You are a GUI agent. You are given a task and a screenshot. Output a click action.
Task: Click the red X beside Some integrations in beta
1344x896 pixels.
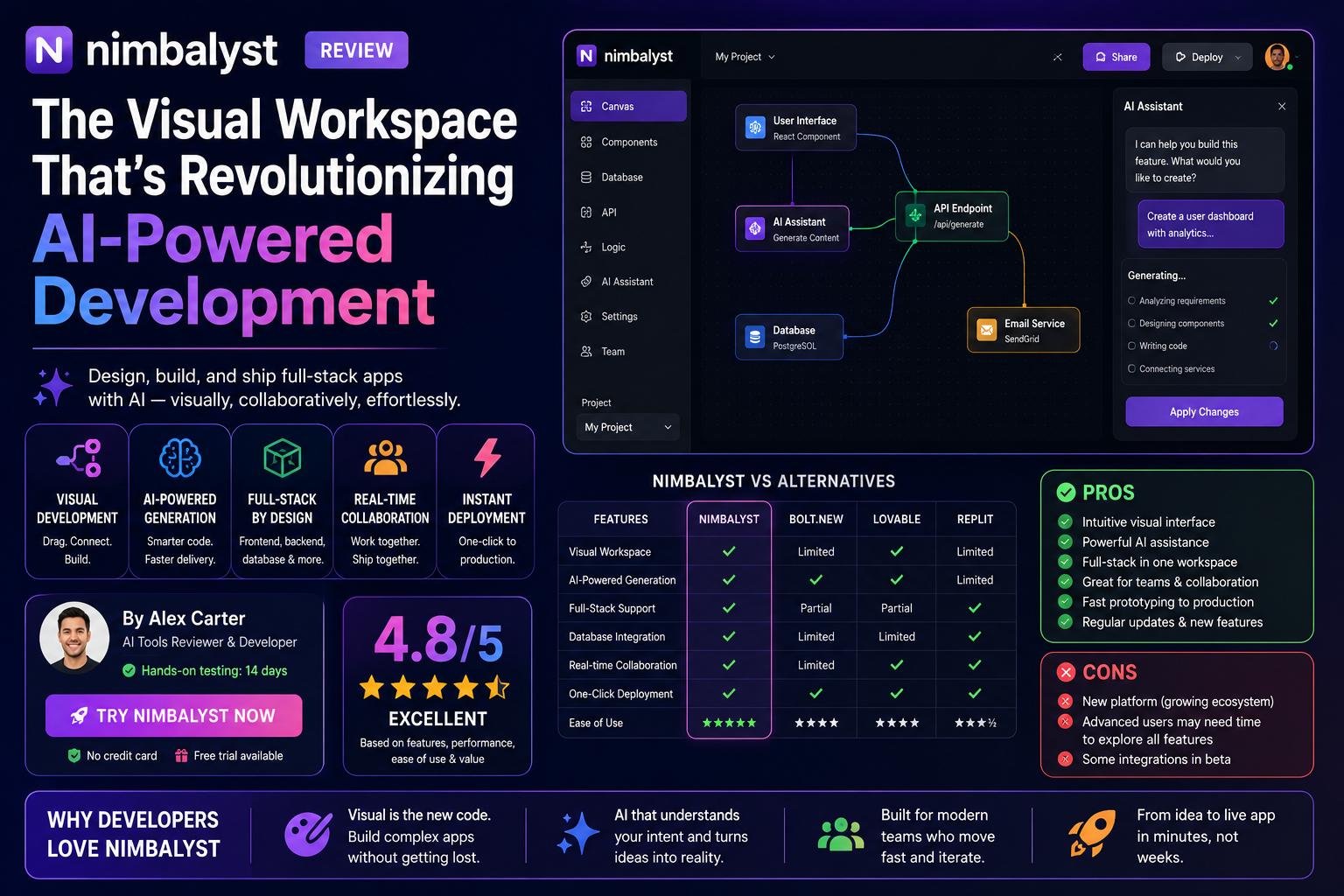(1066, 759)
